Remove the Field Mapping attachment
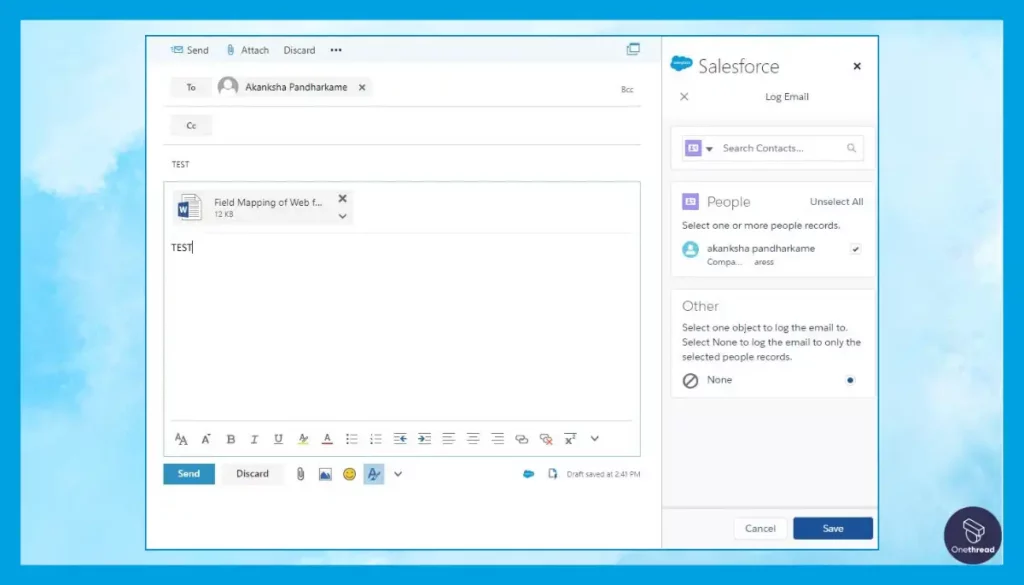The height and width of the screenshot is (585, 1024). tap(342, 198)
